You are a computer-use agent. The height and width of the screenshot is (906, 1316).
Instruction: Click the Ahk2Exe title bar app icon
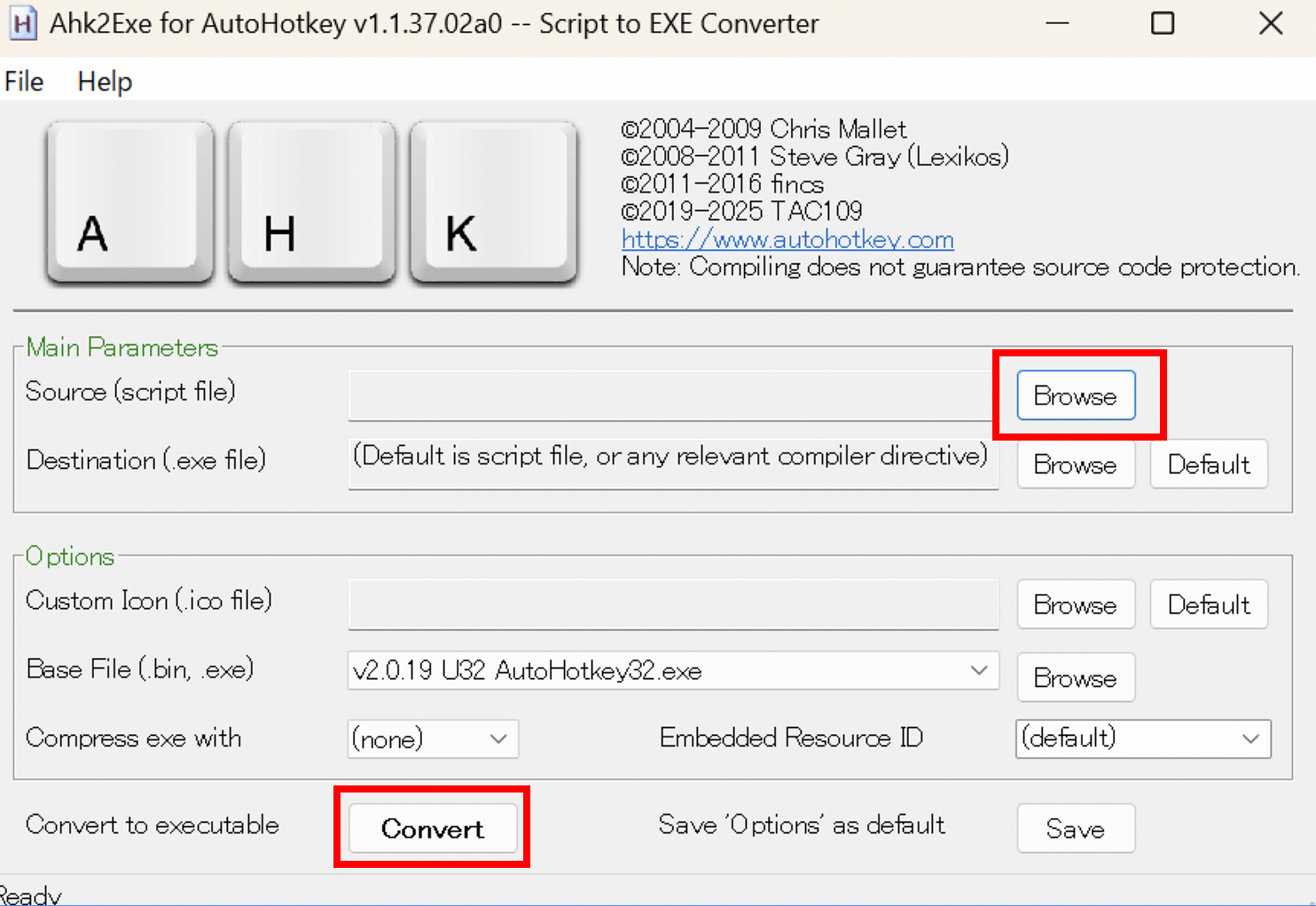(x=22, y=23)
